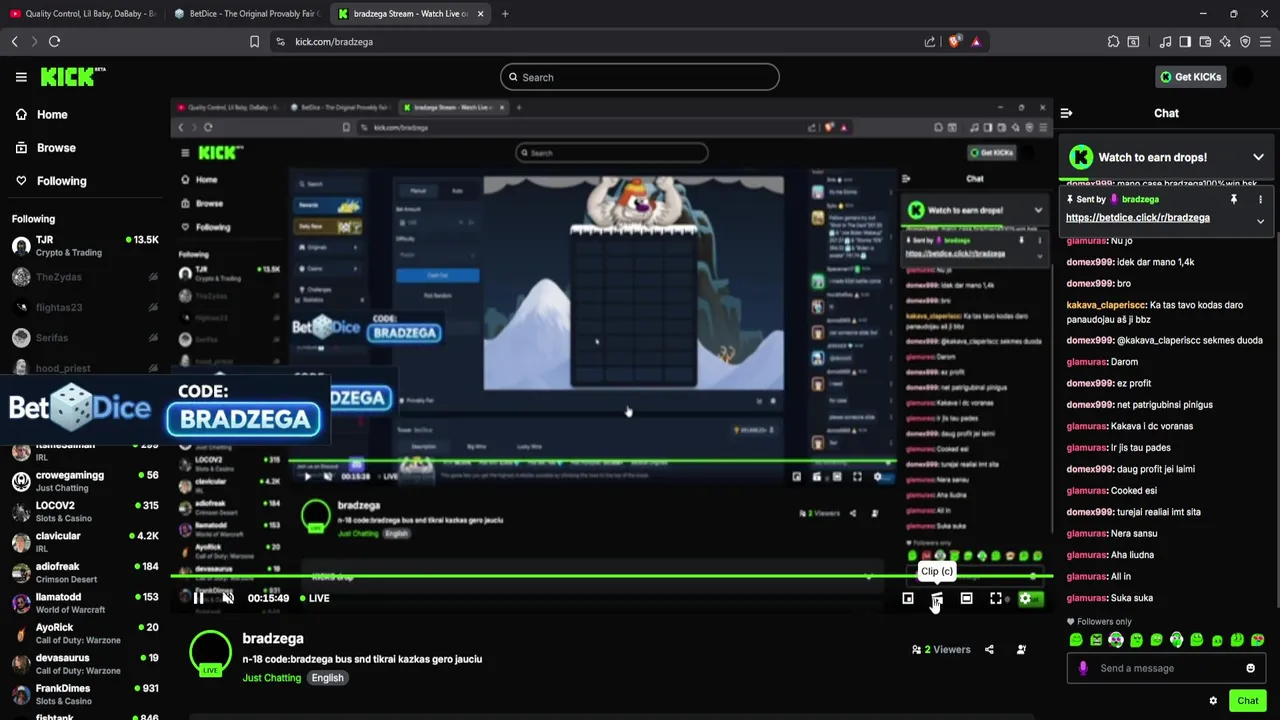This screenshot has width=1280, height=720.
Task: Share the page from address bar
Action: point(930,42)
